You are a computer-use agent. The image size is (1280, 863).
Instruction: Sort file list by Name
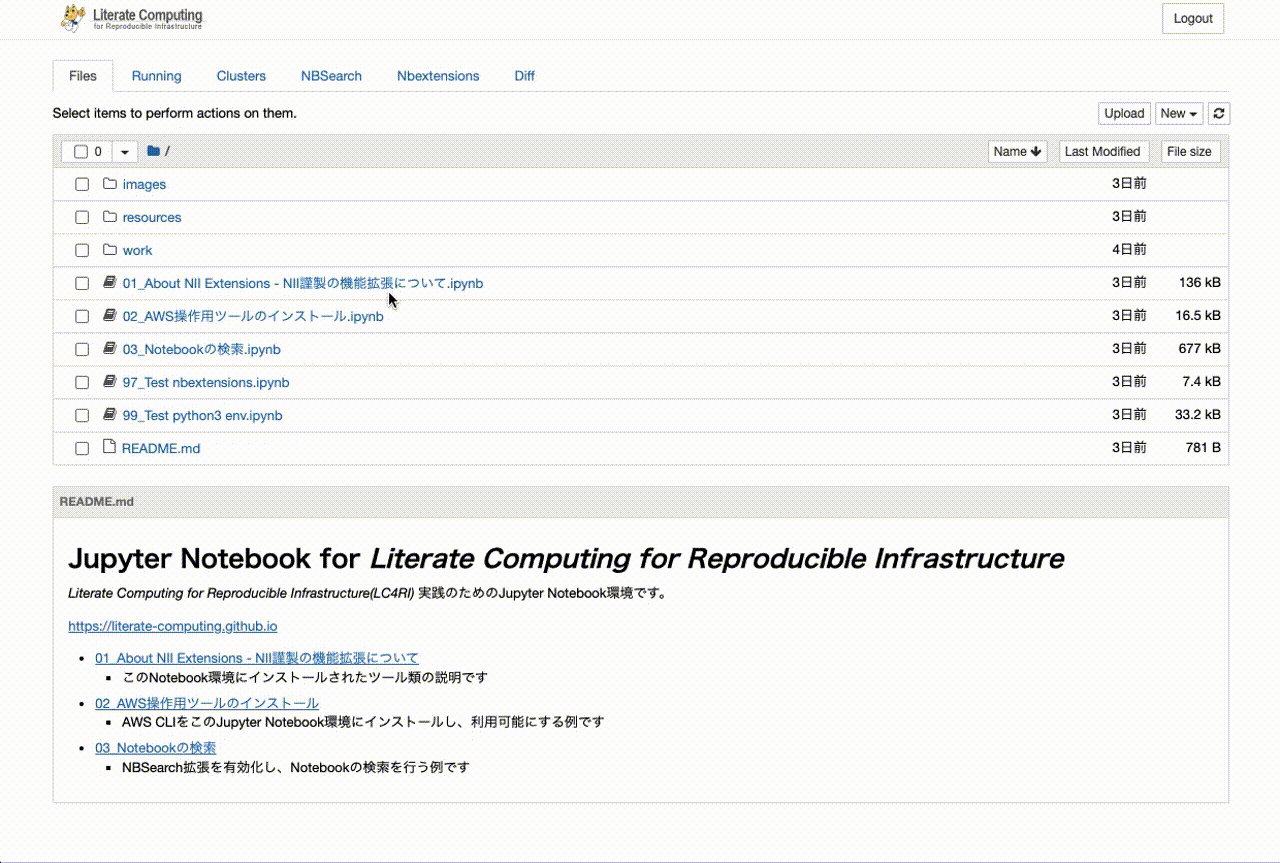(1018, 151)
